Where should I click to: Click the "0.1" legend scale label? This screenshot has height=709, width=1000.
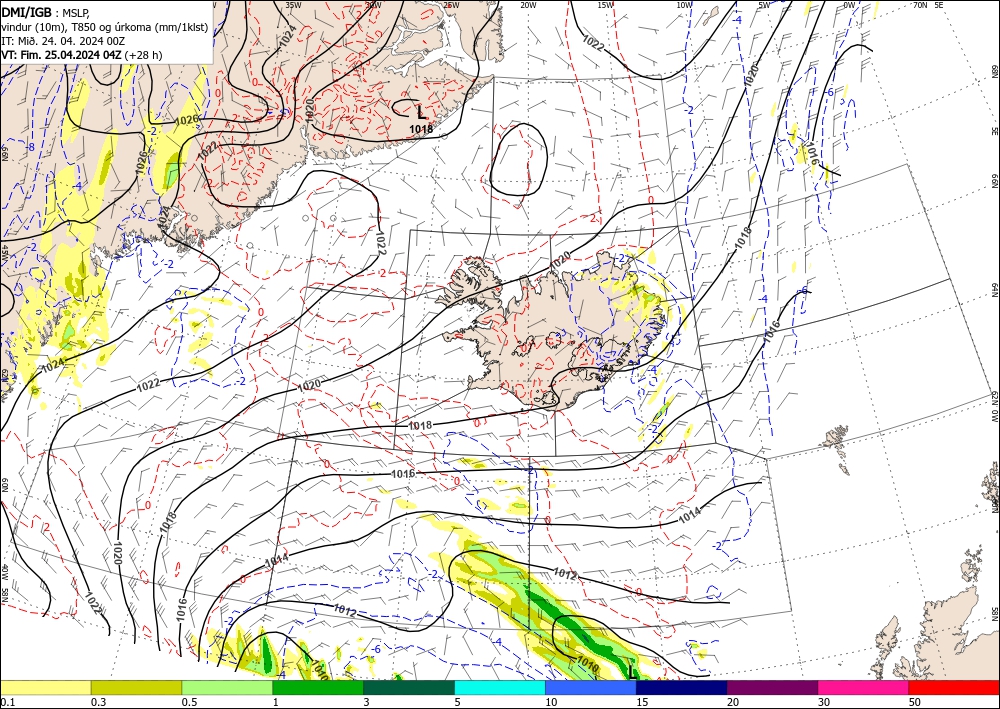(8, 702)
